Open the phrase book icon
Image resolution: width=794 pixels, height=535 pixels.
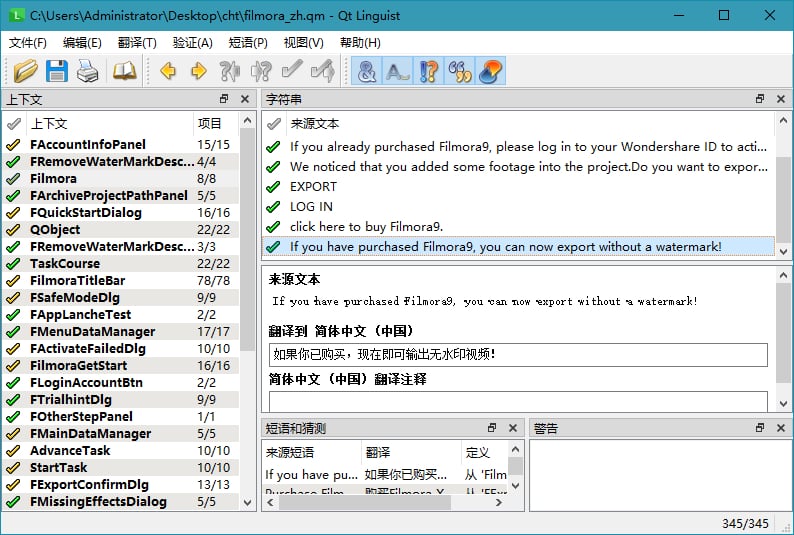[124, 71]
